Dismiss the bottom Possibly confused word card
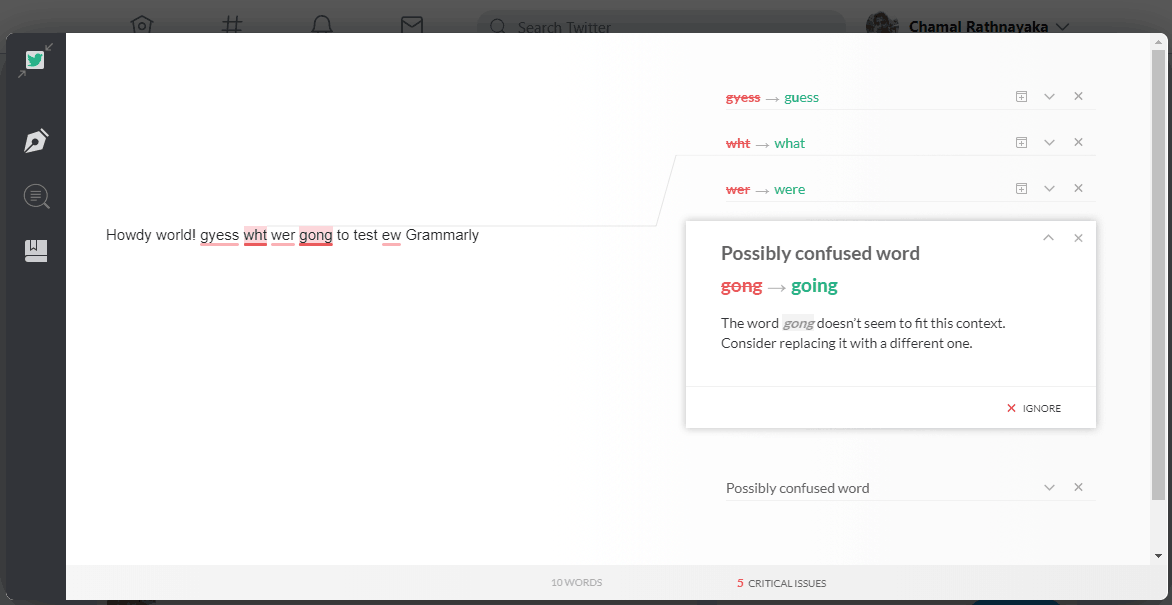Viewport: 1172px width, 605px height. pyautogui.click(x=1078, y=487)
